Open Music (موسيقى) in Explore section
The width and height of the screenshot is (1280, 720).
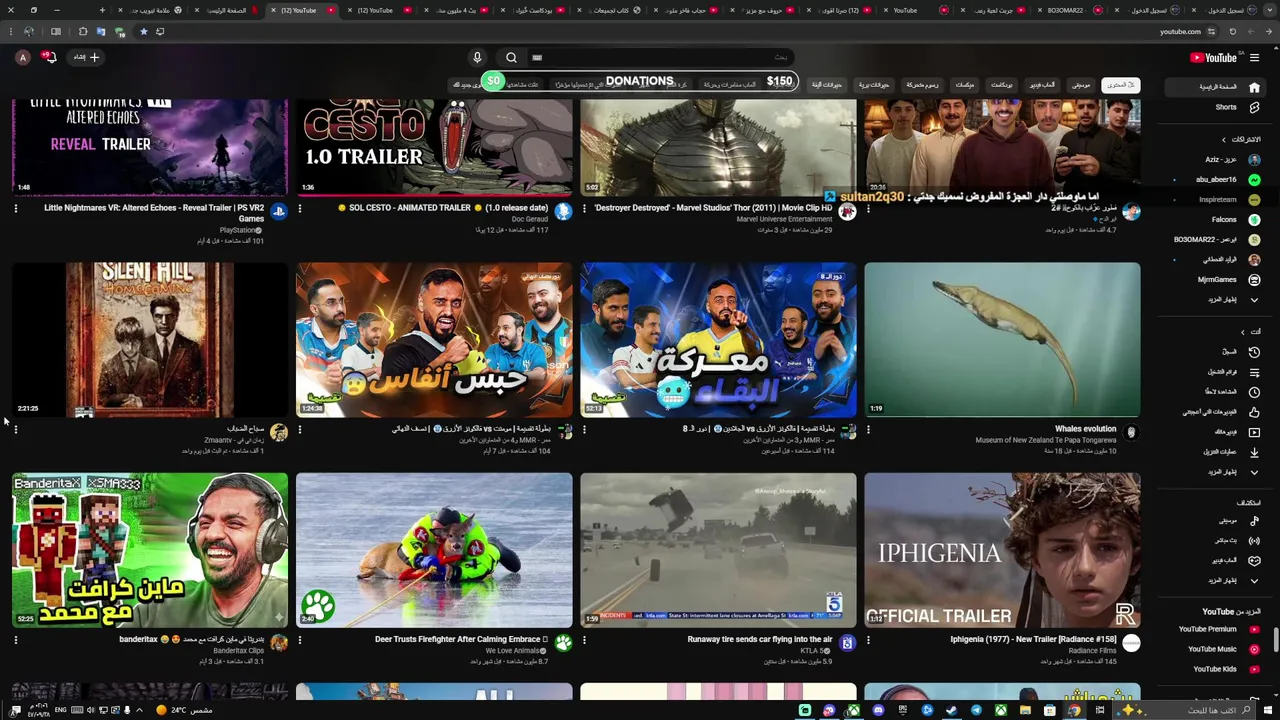1215,521
